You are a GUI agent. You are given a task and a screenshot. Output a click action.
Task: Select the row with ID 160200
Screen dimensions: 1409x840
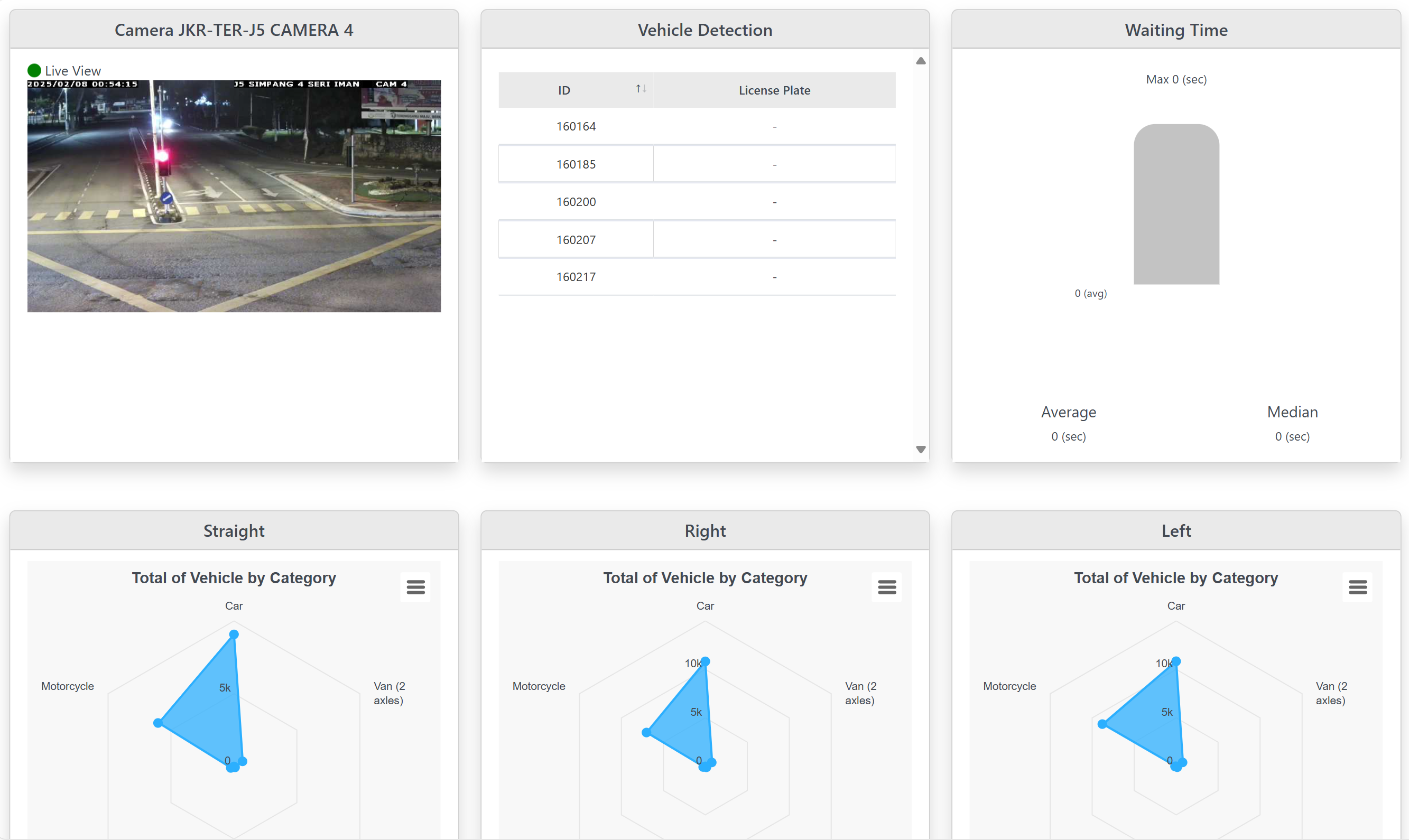697,201
